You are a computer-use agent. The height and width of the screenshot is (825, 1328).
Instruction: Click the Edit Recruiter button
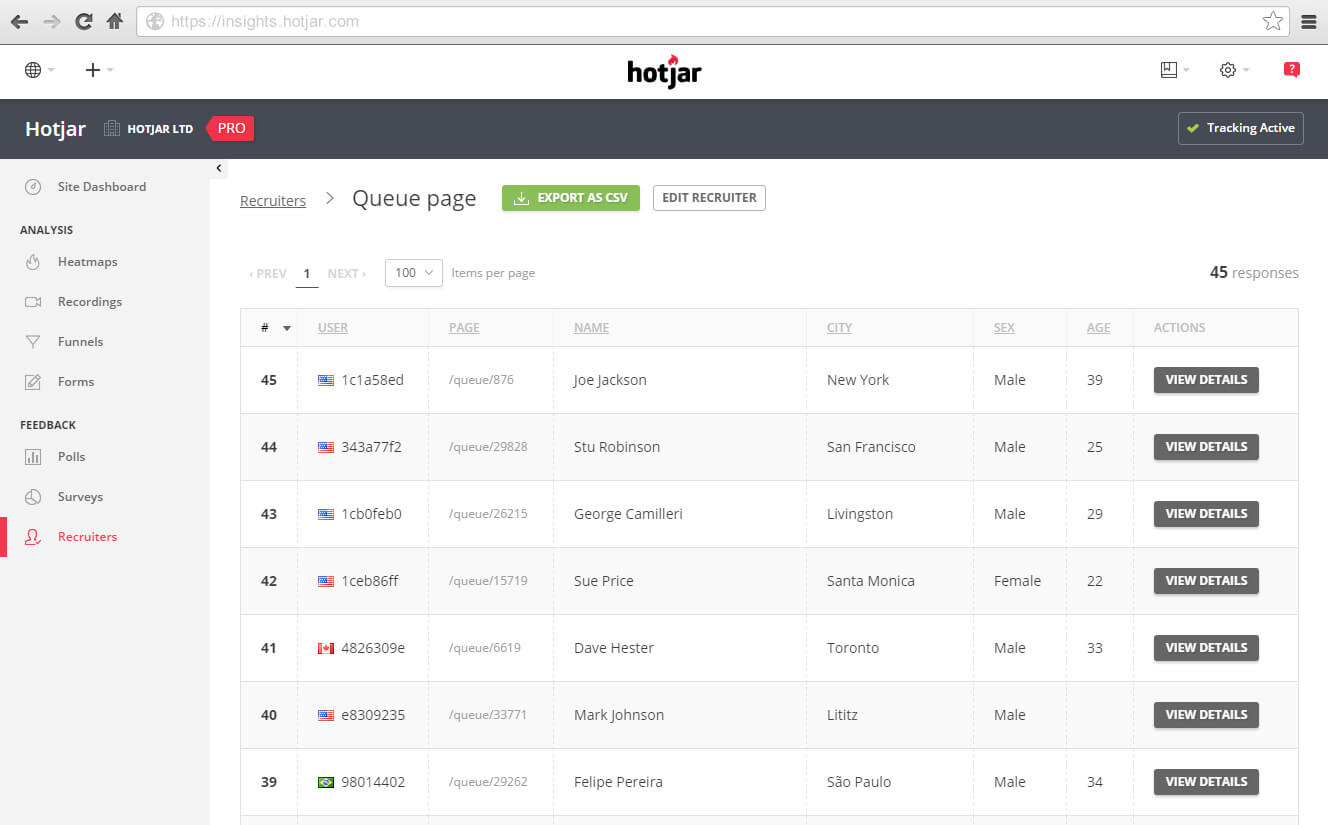click(x=709, y=198)
